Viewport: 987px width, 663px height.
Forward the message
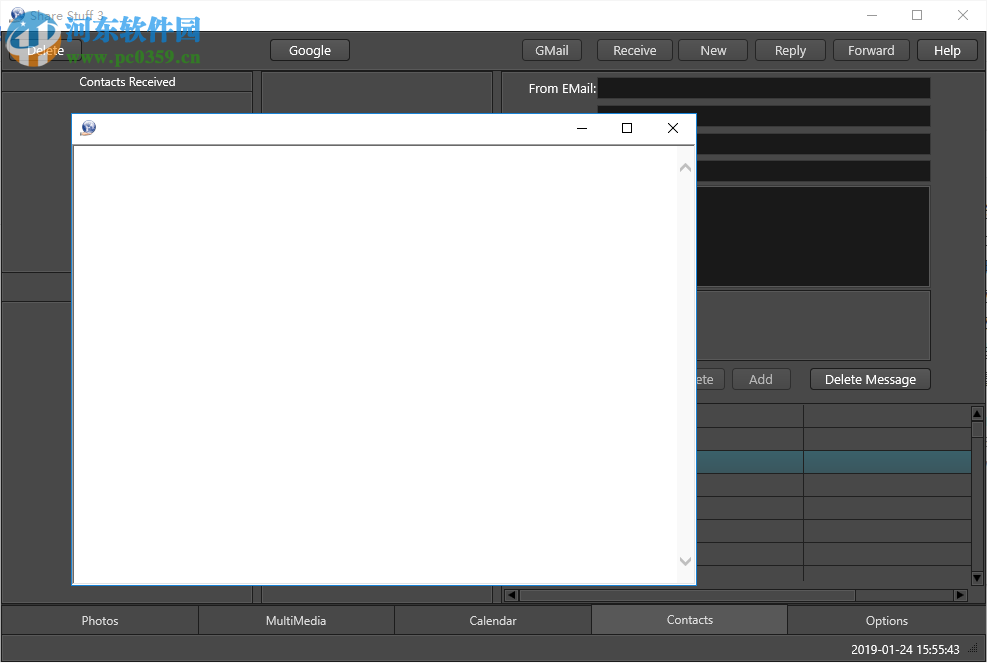click(x=871, y=50)
